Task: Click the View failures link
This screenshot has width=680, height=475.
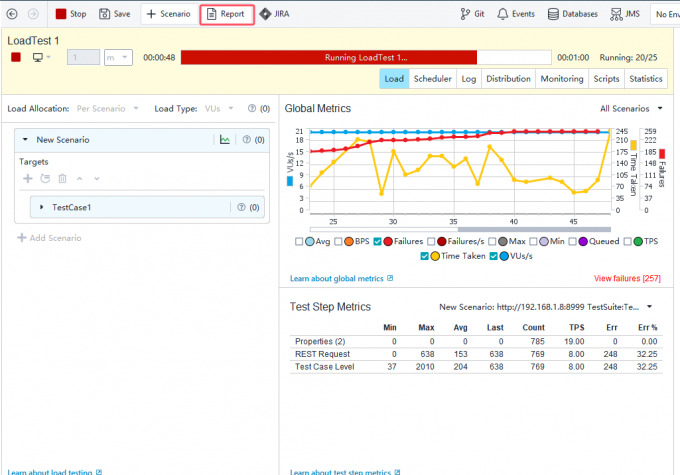Action: [x=627, y=278]
